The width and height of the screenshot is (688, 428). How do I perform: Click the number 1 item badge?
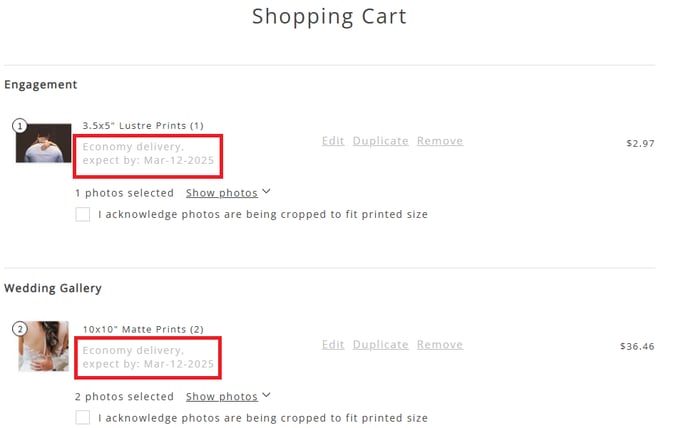pyautogui.click(x=20, y=126)
